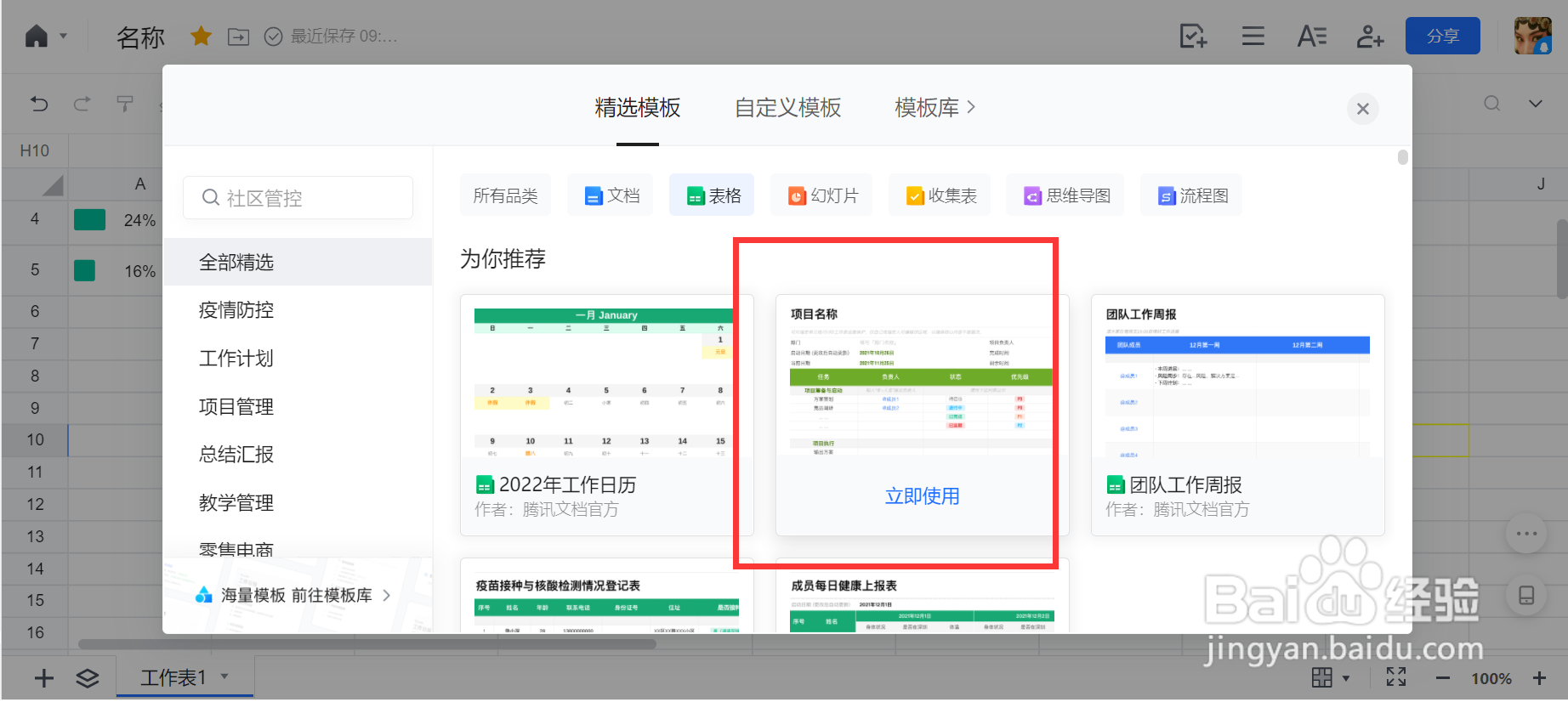Open the three-line menu icon
This screenshot has width=1568, height=702.
pos(1253,37)
